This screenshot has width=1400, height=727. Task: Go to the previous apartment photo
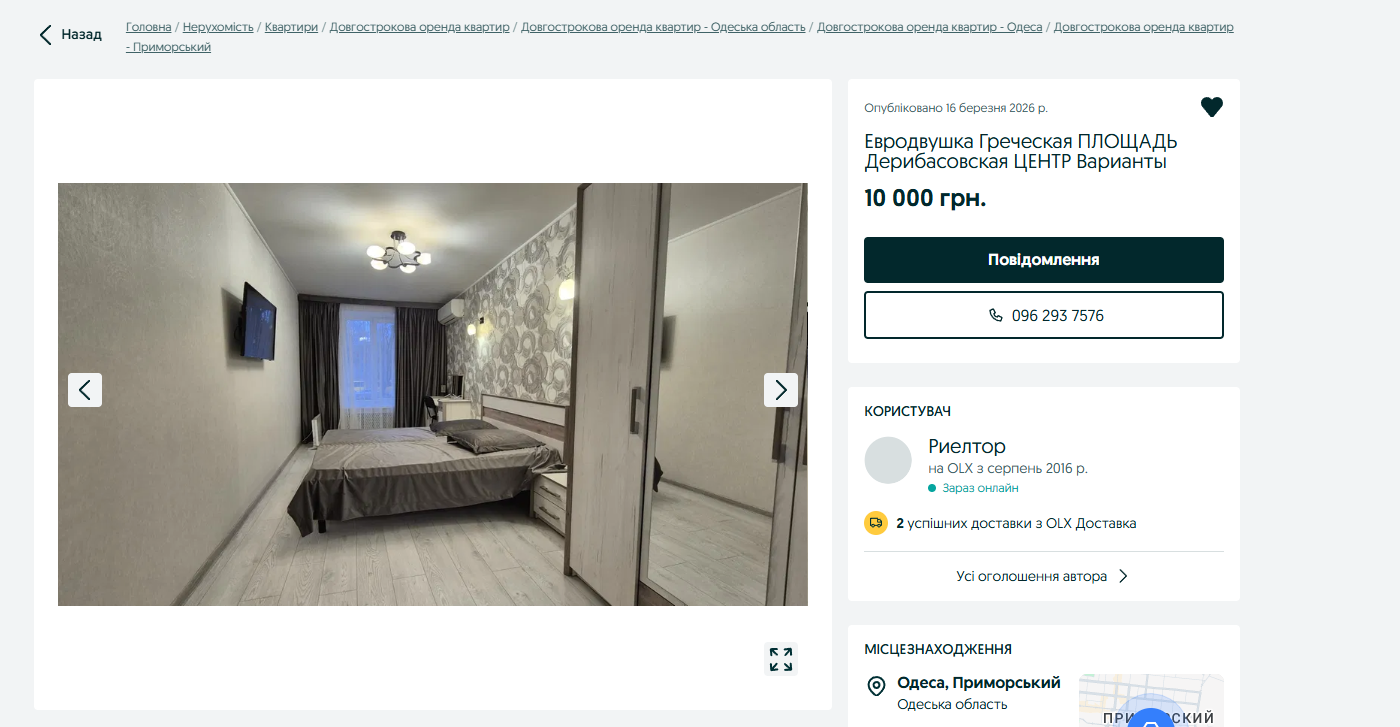85,390
